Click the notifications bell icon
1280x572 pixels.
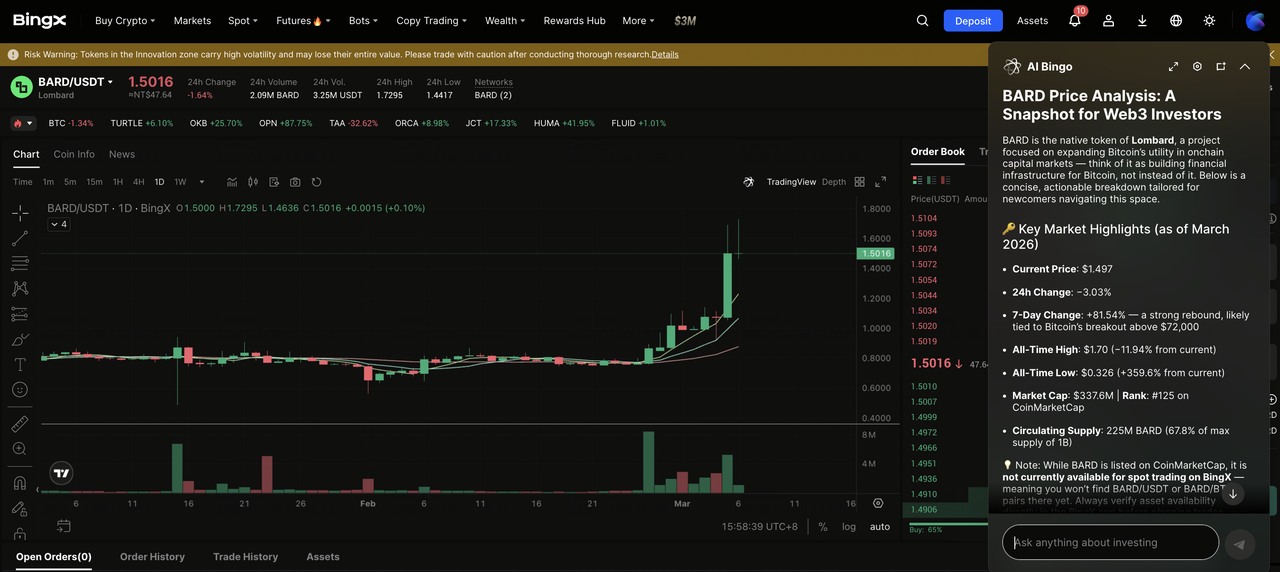click(x=1075, y=21)
